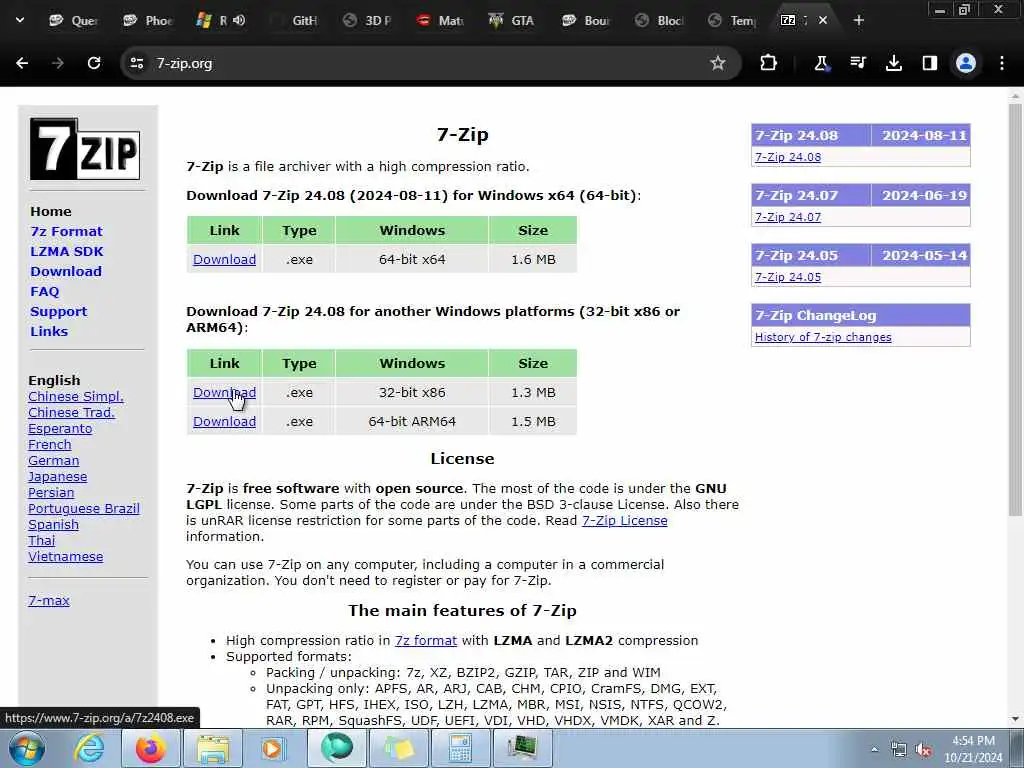Open the 7-max link
Image resolution: width=1024 pixels, height=768 pixels.
49,600
